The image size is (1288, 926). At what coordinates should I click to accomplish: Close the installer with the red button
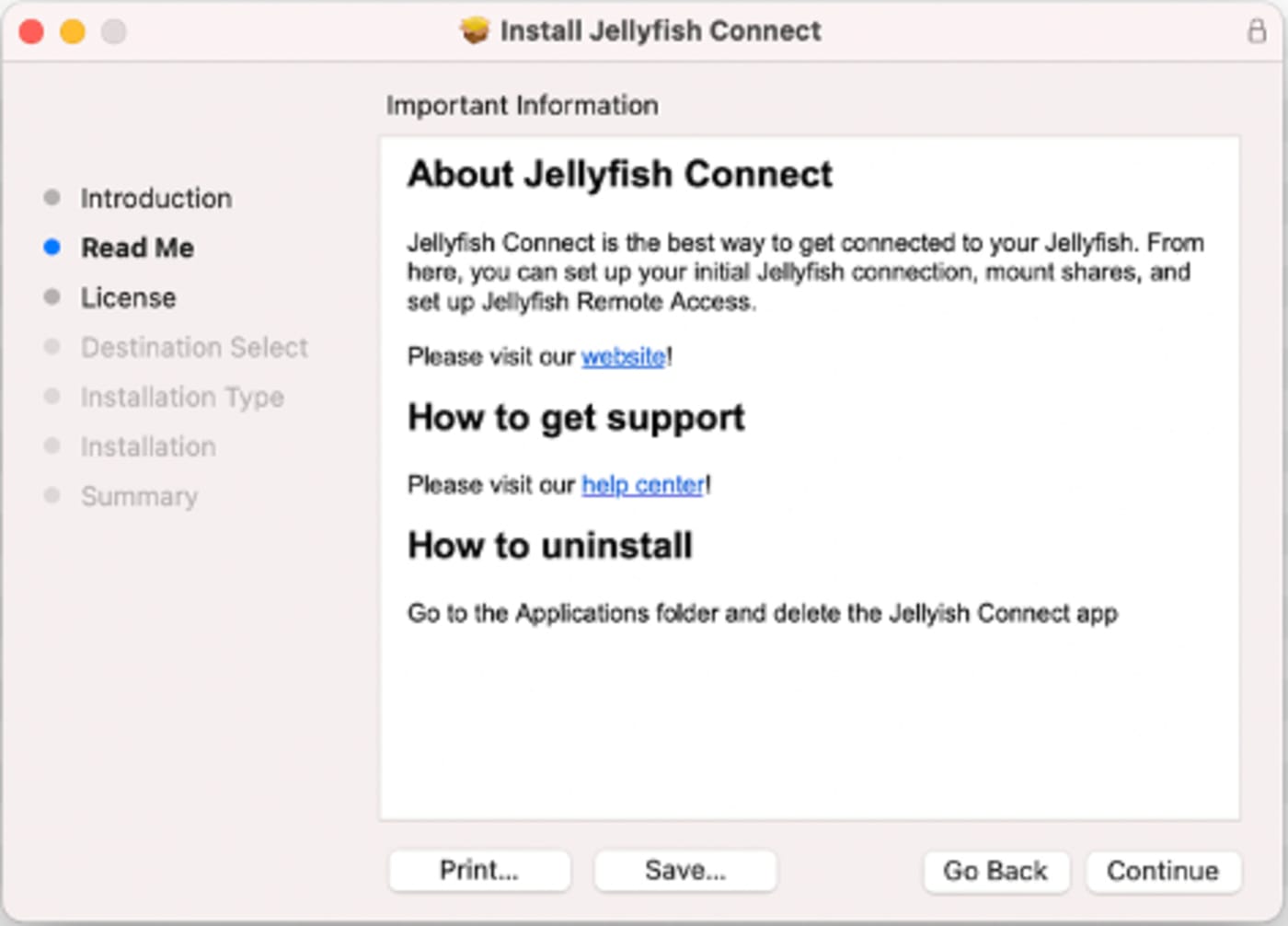click(x=31, y=32)
